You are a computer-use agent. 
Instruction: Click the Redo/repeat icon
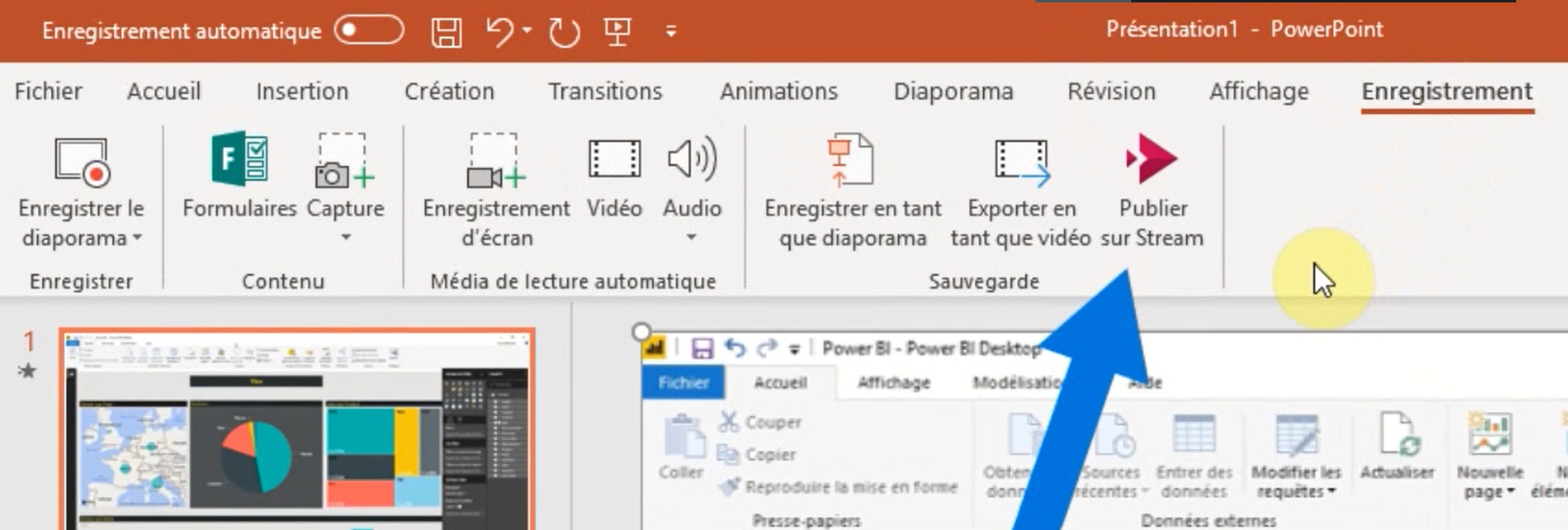click(x=564, y=32)
